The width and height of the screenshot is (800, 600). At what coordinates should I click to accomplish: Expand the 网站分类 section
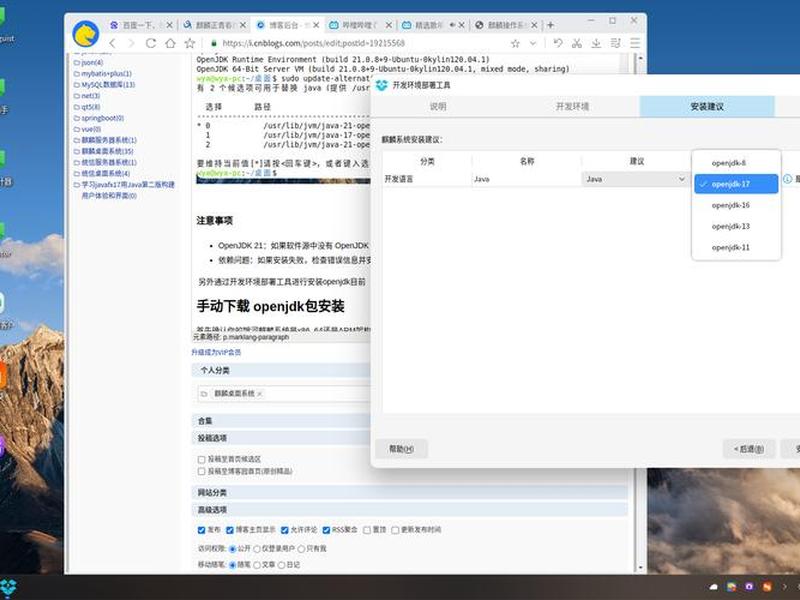tap(410, 492)
